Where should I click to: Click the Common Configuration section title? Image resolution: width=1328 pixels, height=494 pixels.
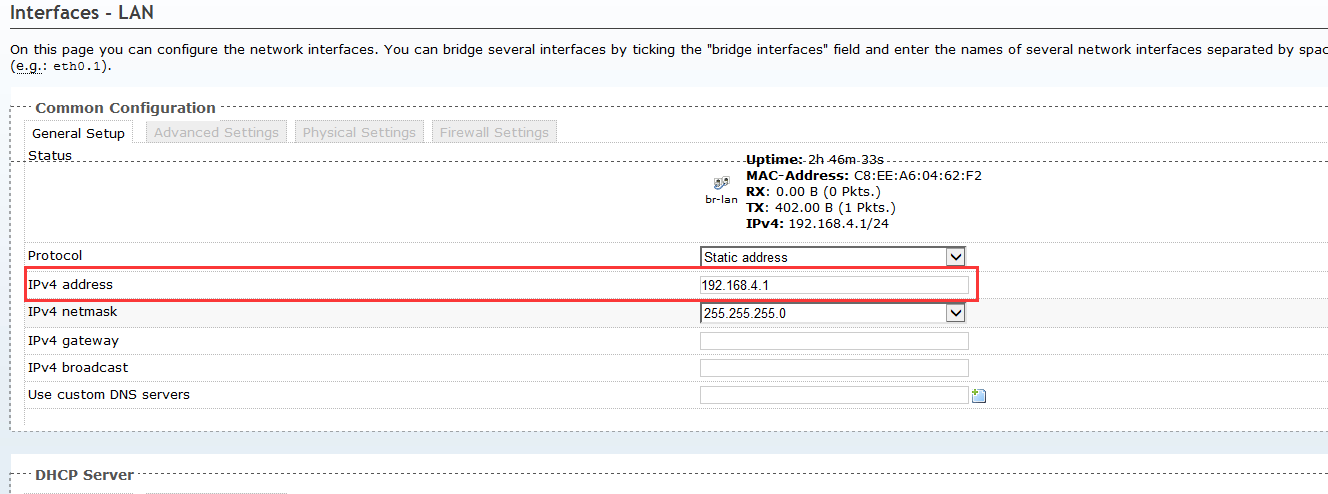coord(125,108)
